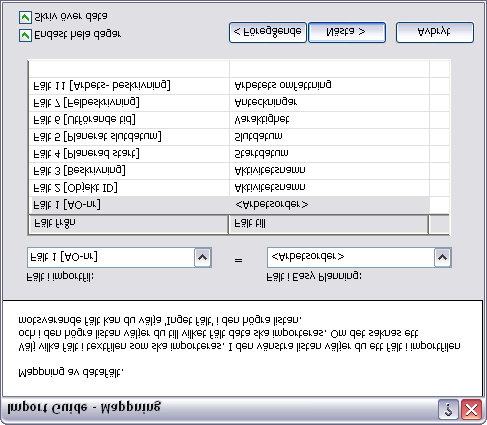Click the Föregående button
The height and width of the screenshot is (425, 487).
click(268, 32)
